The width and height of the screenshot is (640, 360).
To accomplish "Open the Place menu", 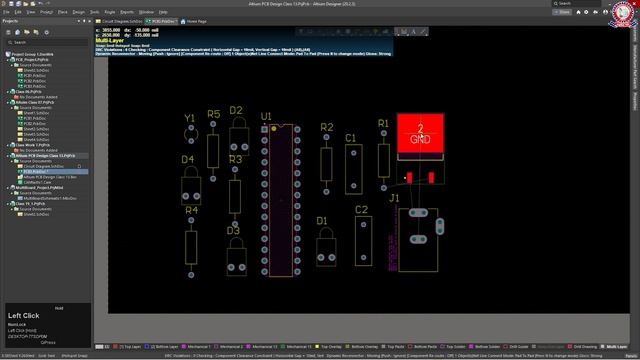I will [62, 12].
